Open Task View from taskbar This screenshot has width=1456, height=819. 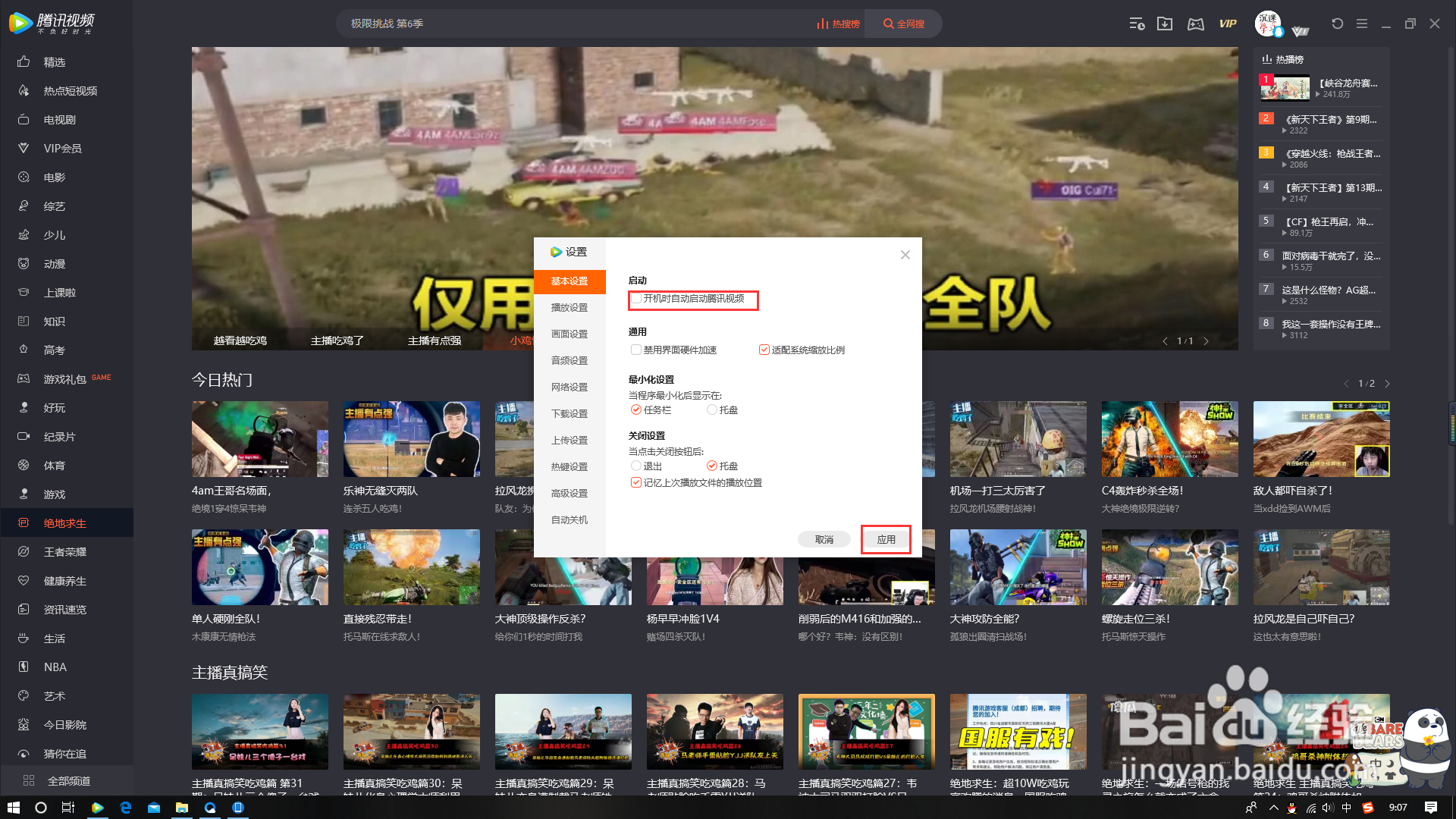(x=68, y=808)
